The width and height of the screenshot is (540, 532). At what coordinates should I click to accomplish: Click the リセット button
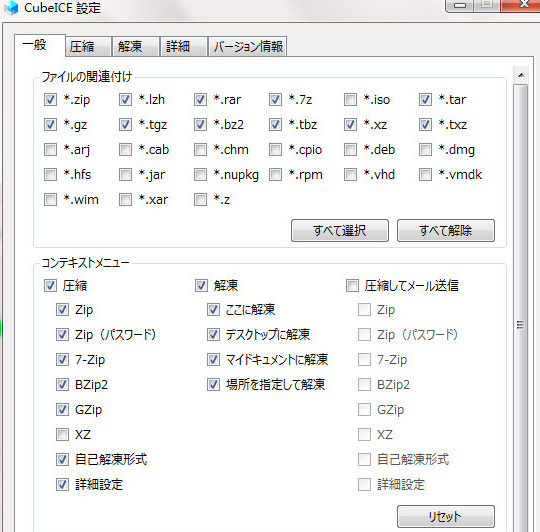pyautogui.click(x=446, y=516)
